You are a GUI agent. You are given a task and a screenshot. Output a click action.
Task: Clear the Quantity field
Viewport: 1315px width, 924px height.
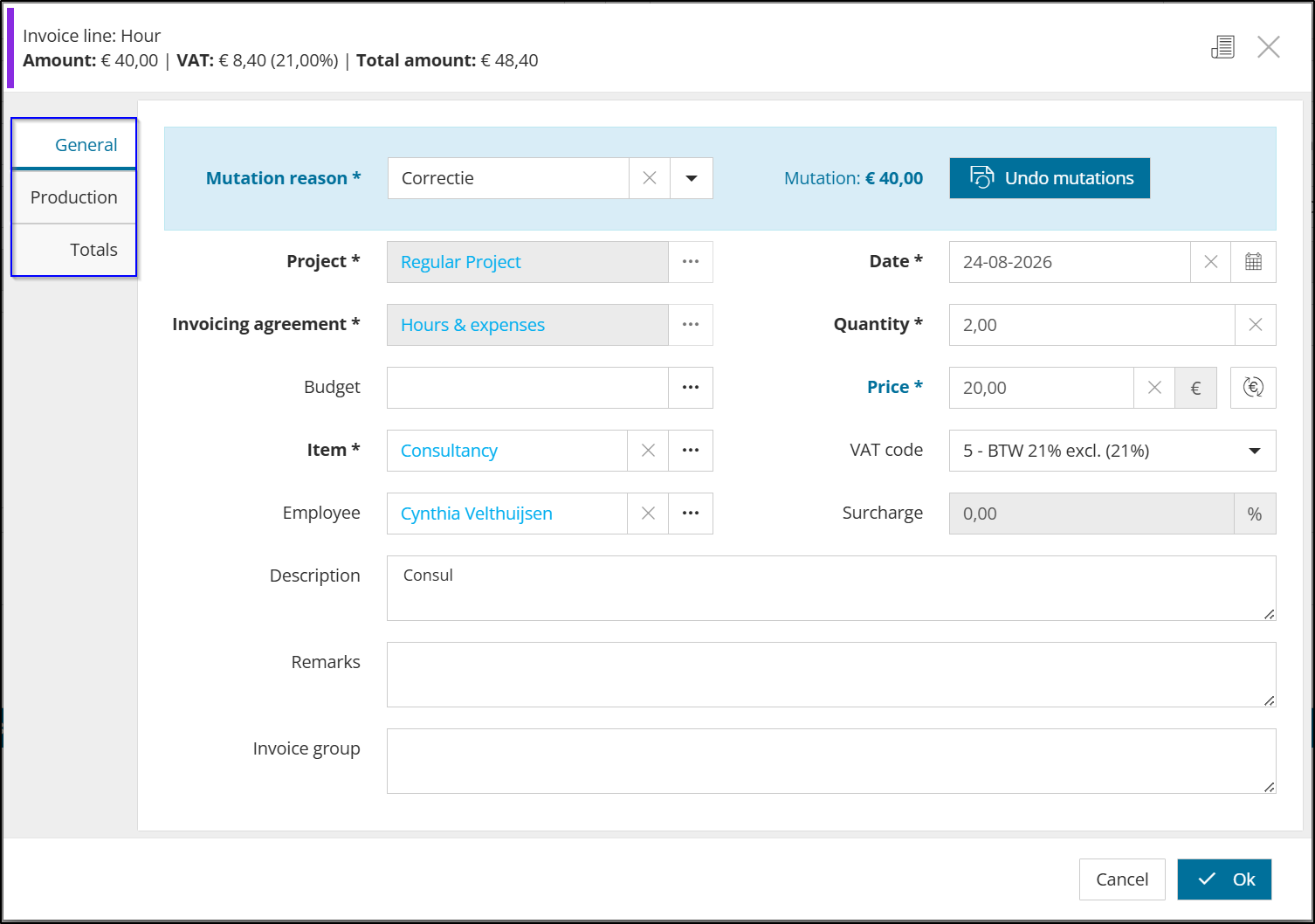point(1256,325)
